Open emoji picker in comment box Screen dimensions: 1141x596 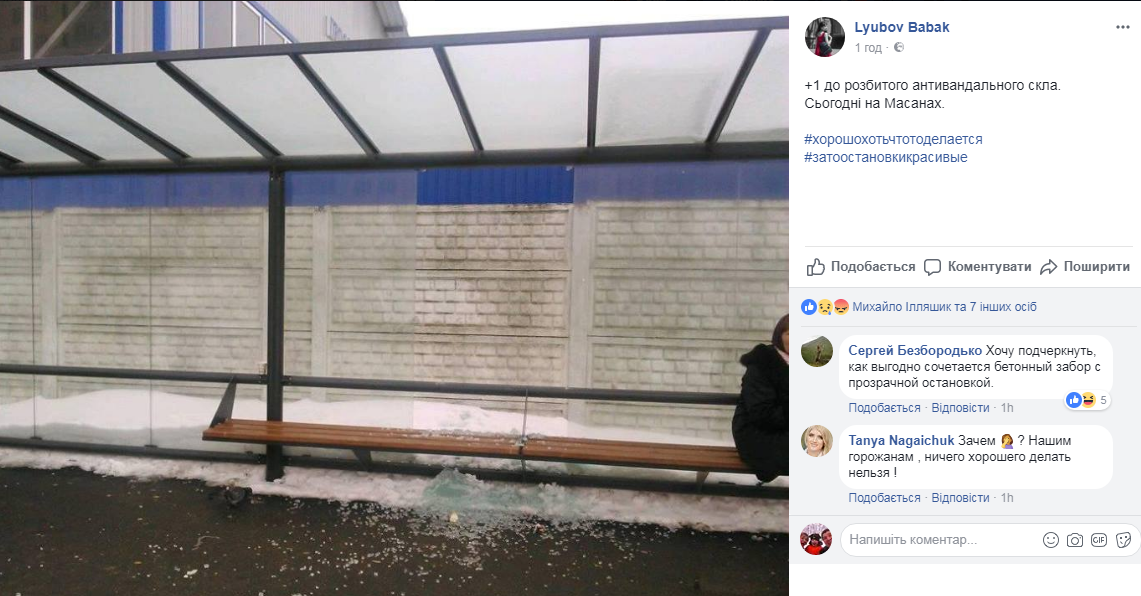point(1051,540)
